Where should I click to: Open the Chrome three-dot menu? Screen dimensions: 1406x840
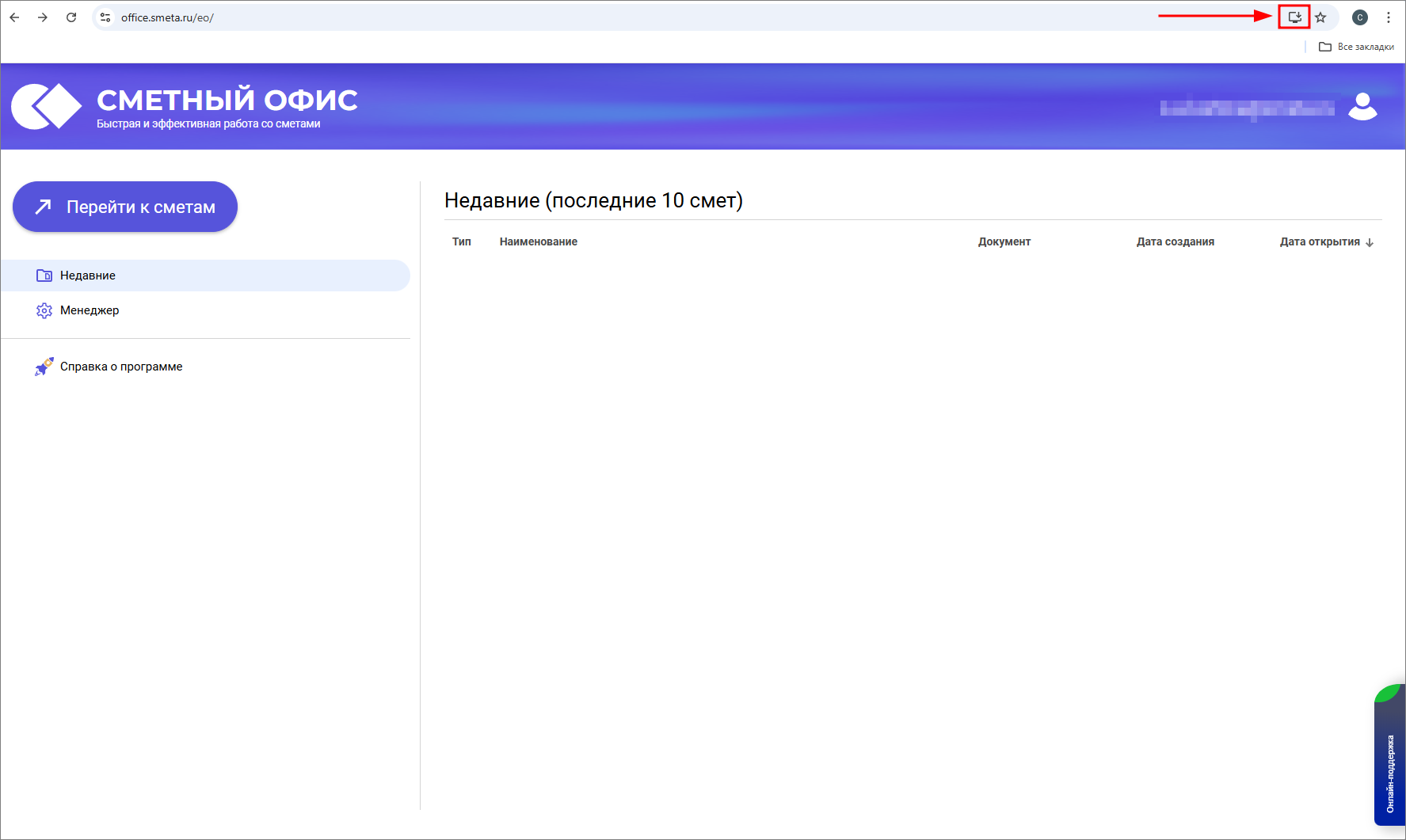pos(1389,17)
